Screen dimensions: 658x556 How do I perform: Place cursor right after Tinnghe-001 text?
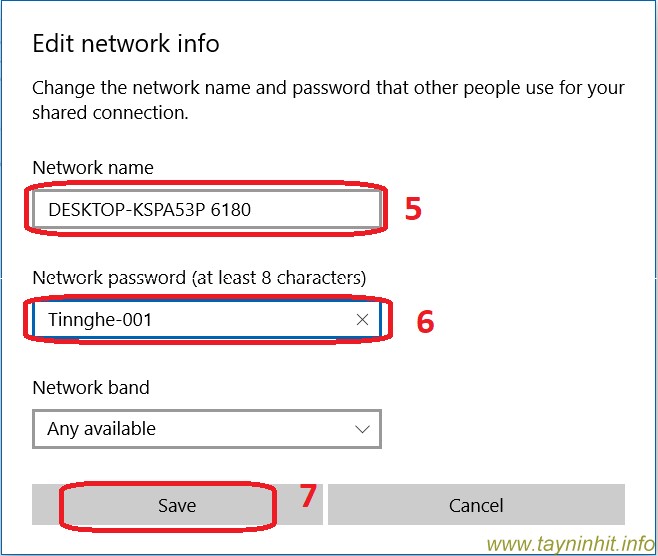pyautogui.click(x=154, y=320)
